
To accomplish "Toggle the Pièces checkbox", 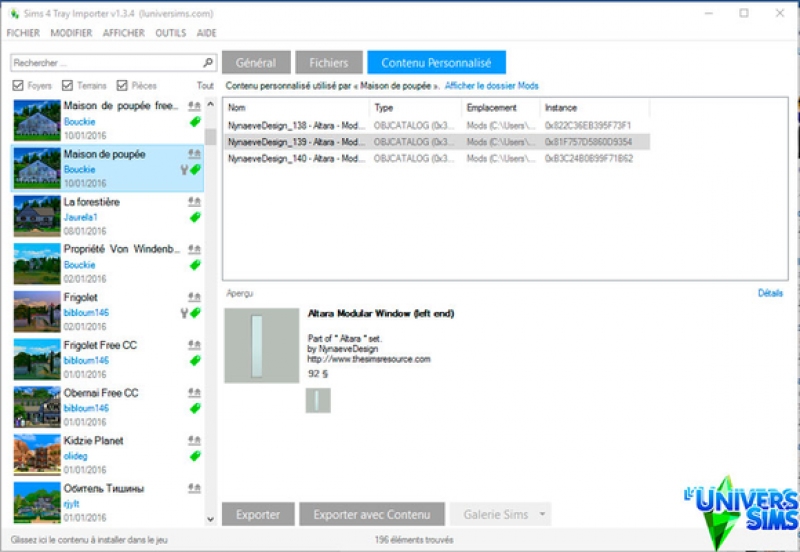I will click(x=121, y=85).
